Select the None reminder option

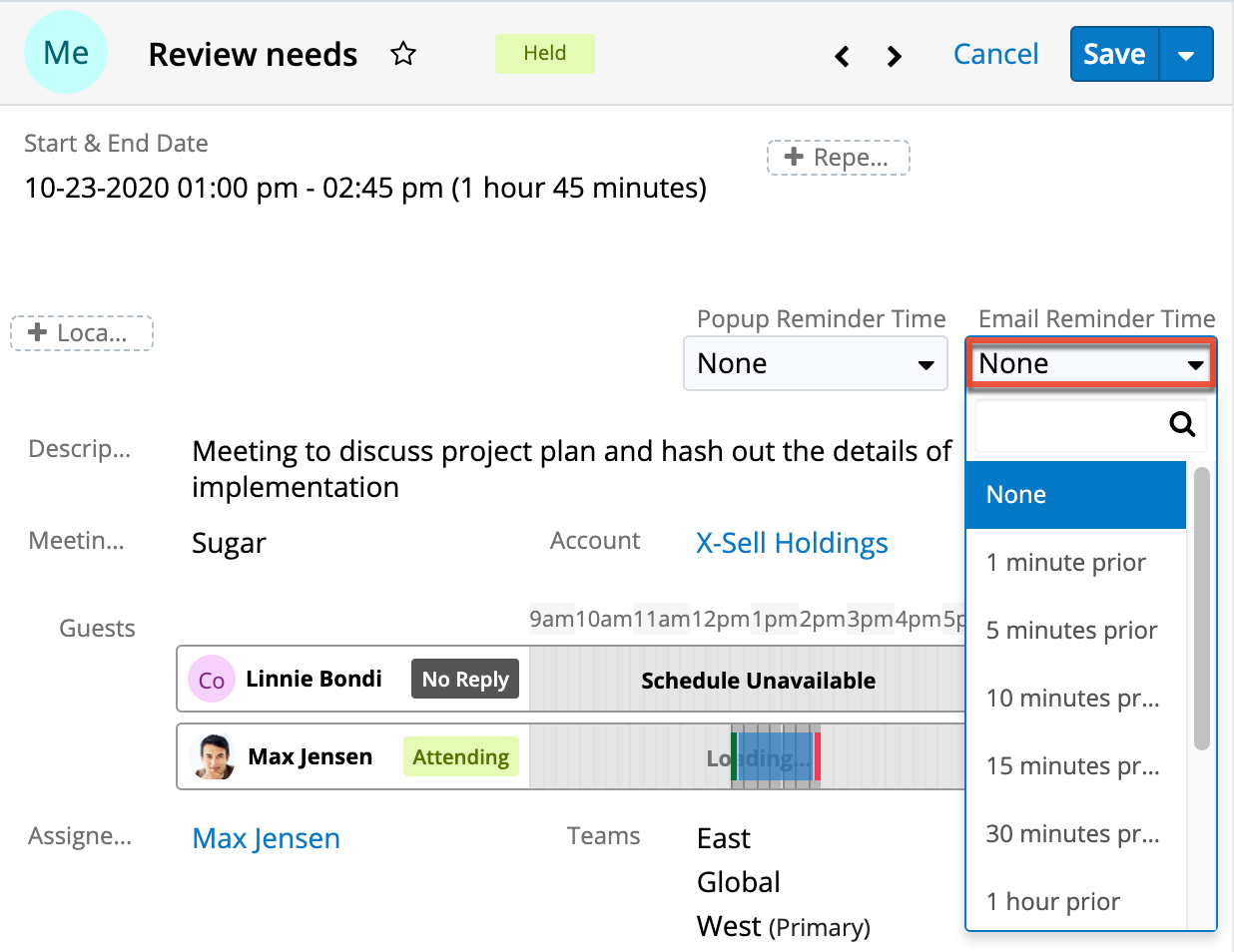1075,495
